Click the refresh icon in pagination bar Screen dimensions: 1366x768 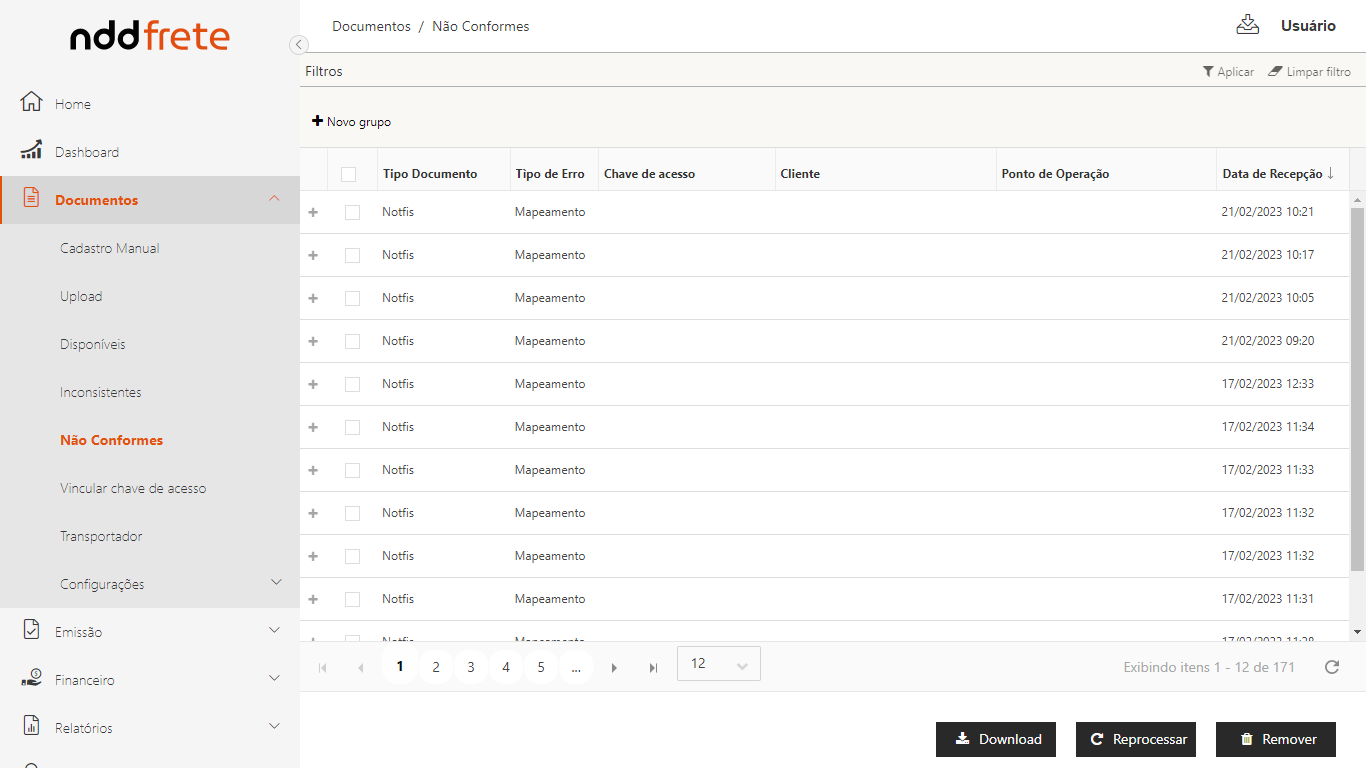point(1331,667)
